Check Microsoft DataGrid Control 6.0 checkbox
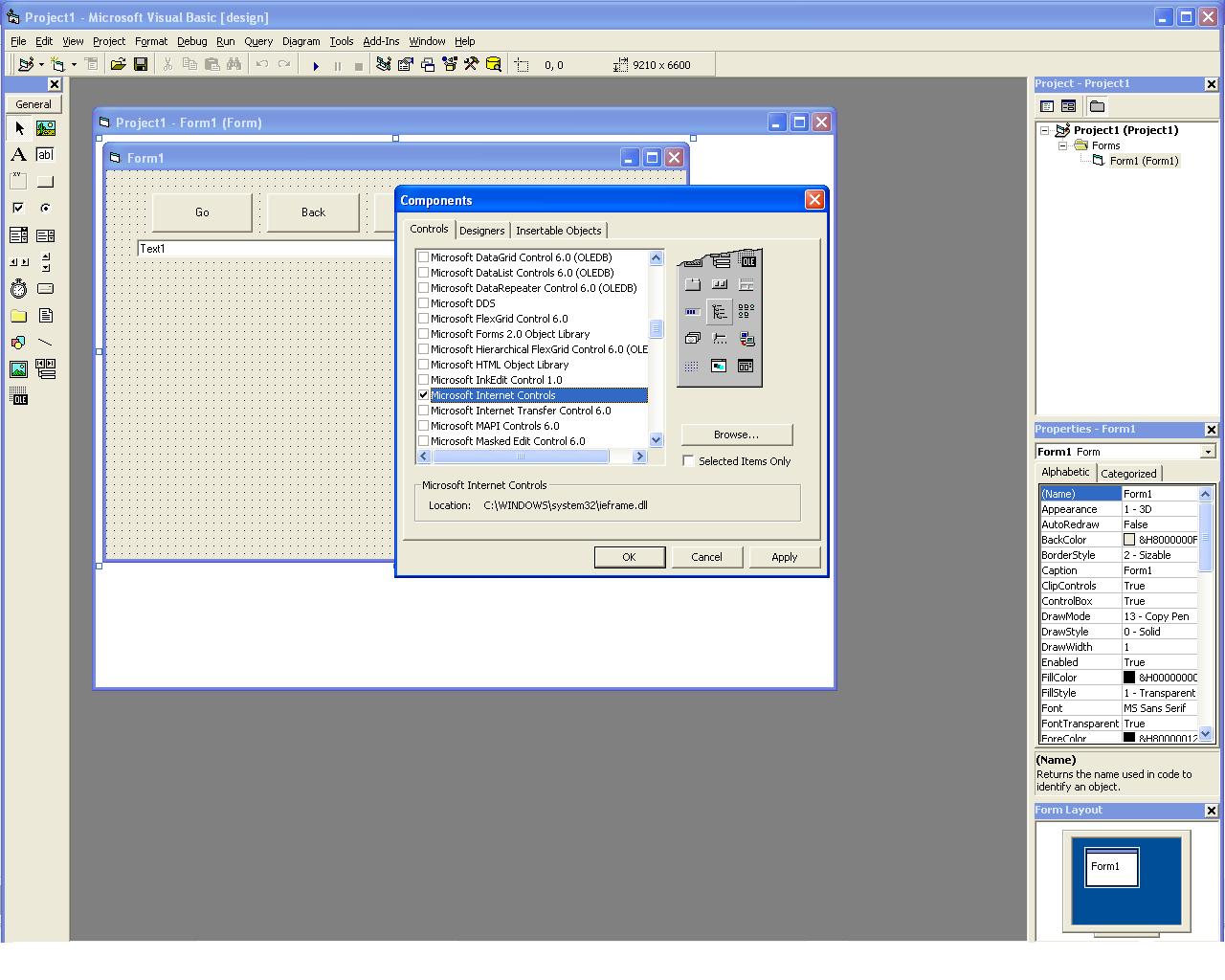This screenshot has width=1225, height=980. coord(423,257)
